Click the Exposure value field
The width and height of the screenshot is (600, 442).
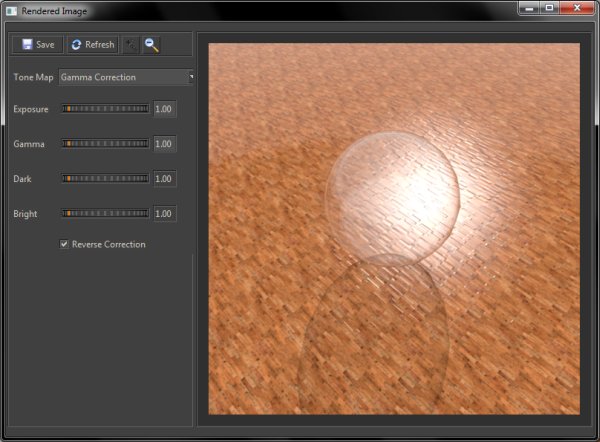pos(165,109)
